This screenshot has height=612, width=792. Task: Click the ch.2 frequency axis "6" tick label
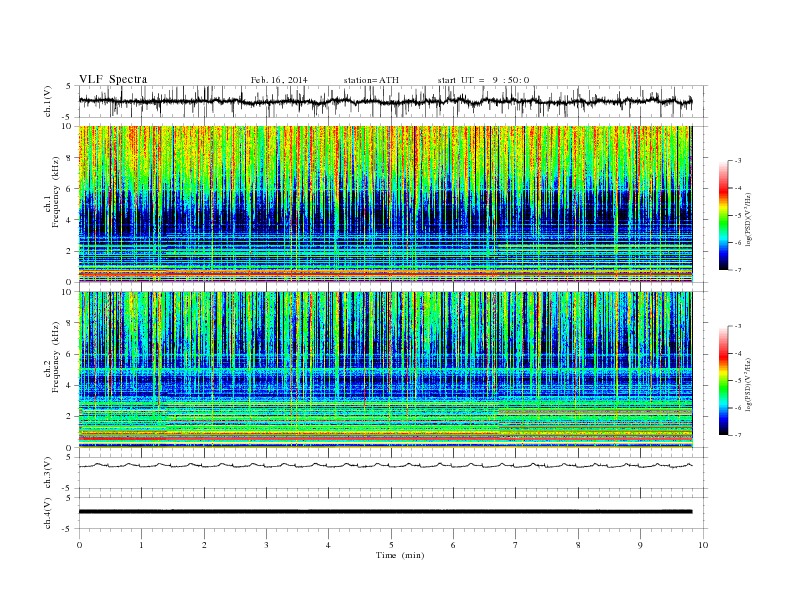tap(69, 354)
